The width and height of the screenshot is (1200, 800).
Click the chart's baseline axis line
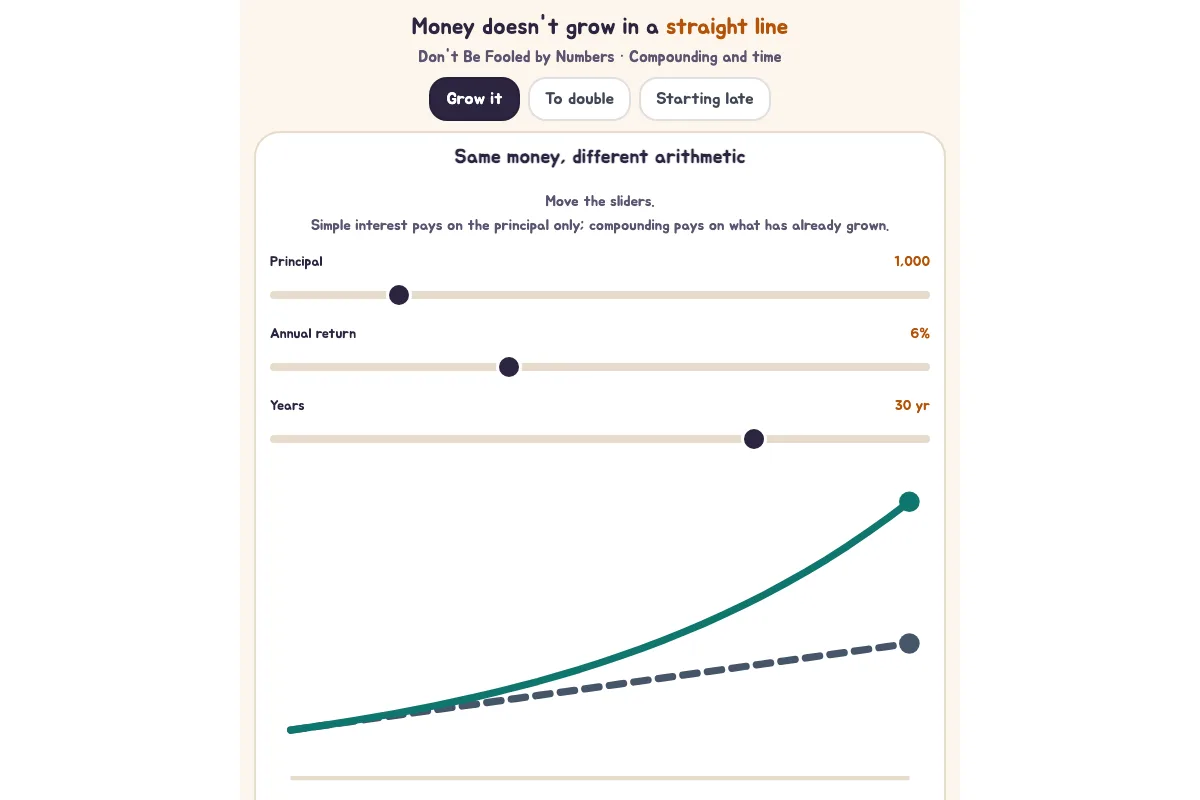600,777
